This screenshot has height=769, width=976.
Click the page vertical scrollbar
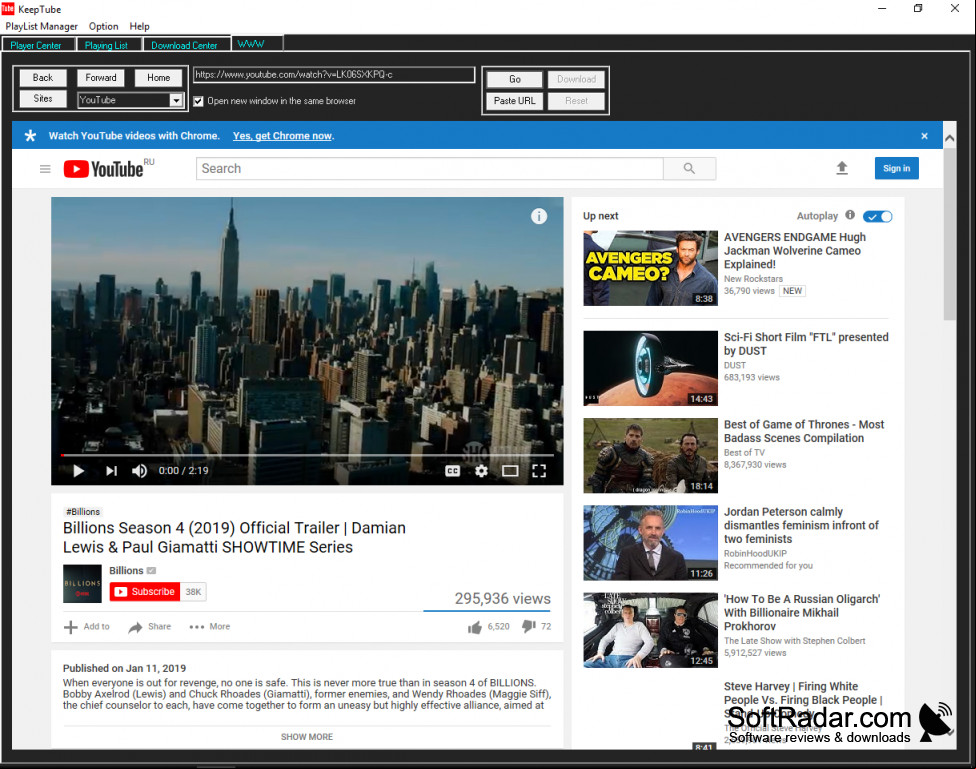pyautogui.click(x=949, y=234)
